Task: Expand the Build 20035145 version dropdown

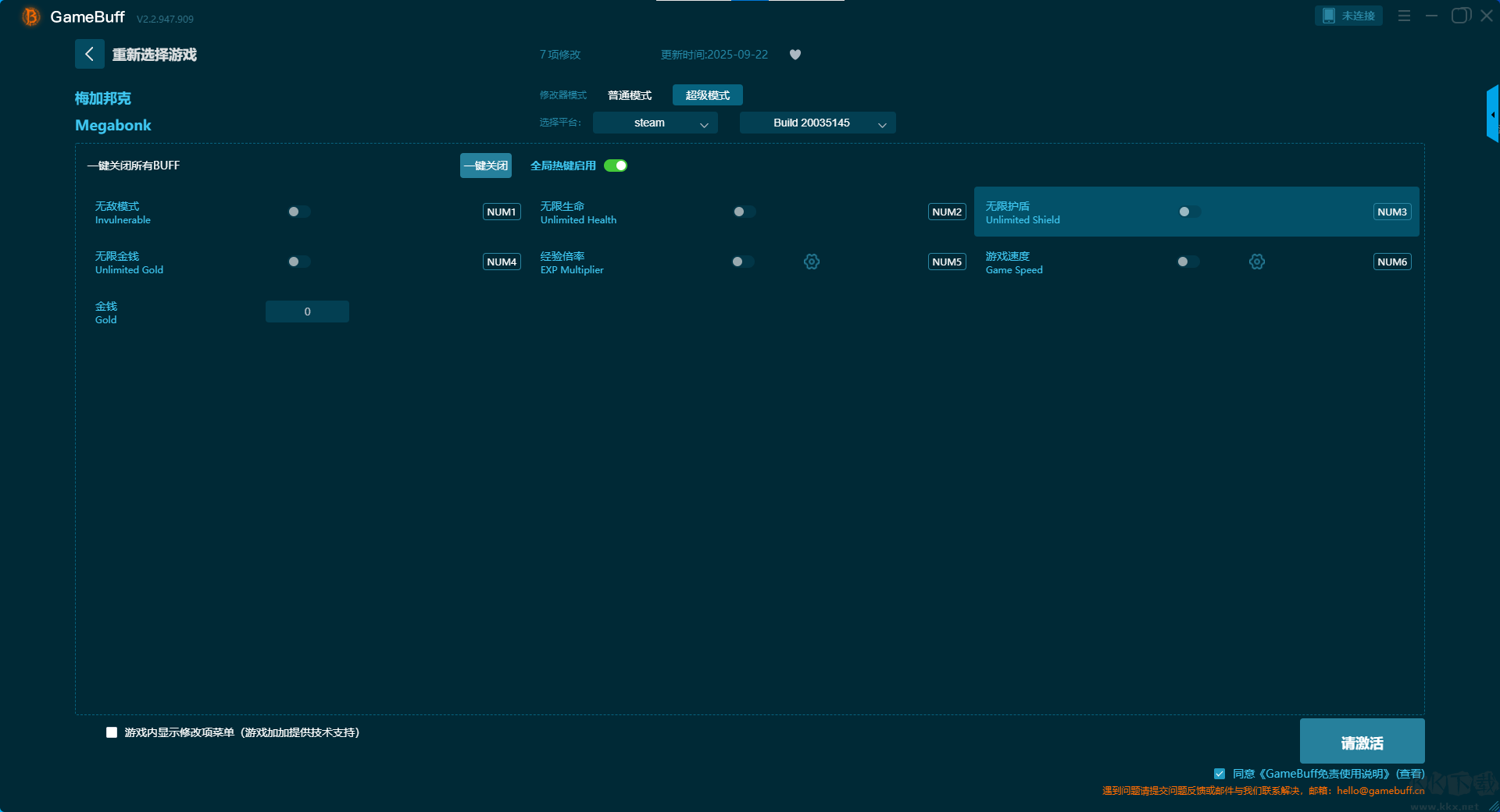Action: point(817,123)
